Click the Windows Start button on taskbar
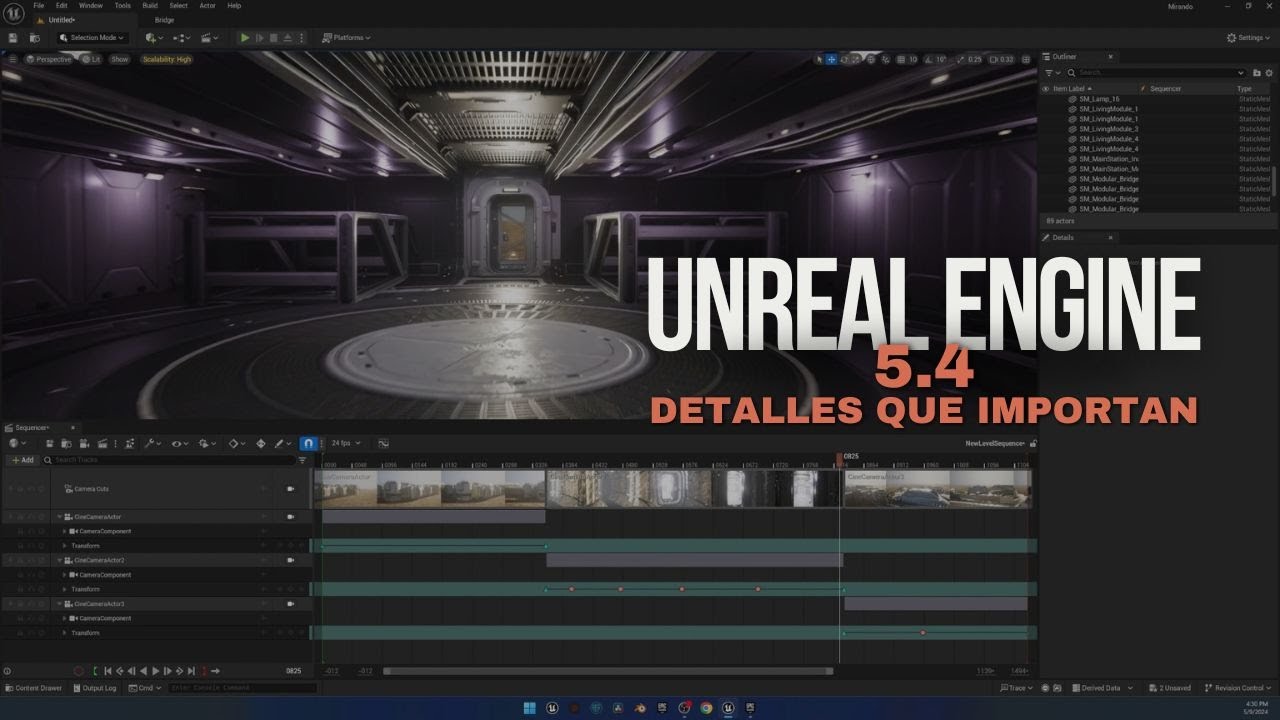The image size is (1280, 720). click(x=529, y=708)
